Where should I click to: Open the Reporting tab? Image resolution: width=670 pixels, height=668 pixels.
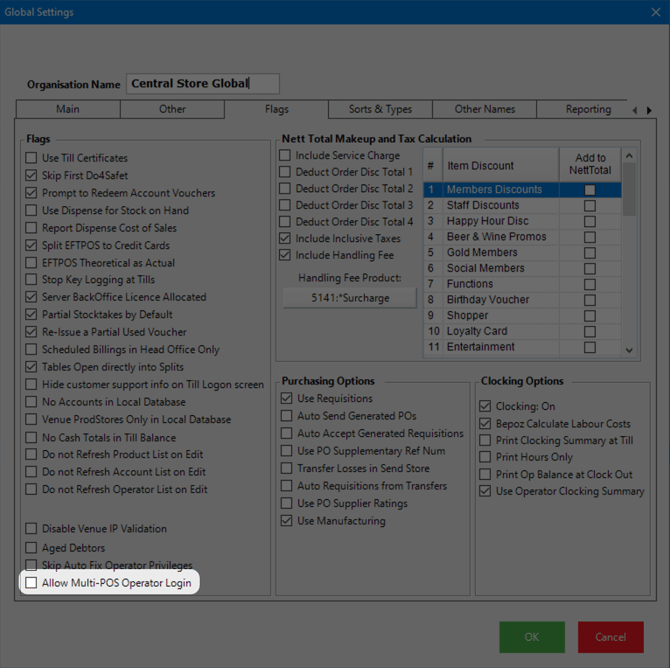587,109
